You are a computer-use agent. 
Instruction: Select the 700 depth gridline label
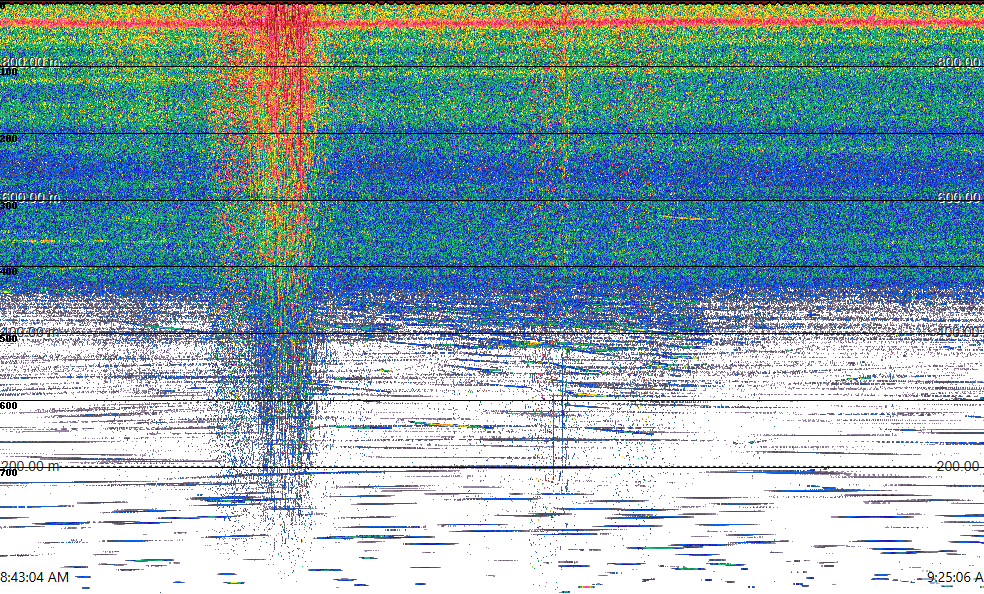(9, 472)
